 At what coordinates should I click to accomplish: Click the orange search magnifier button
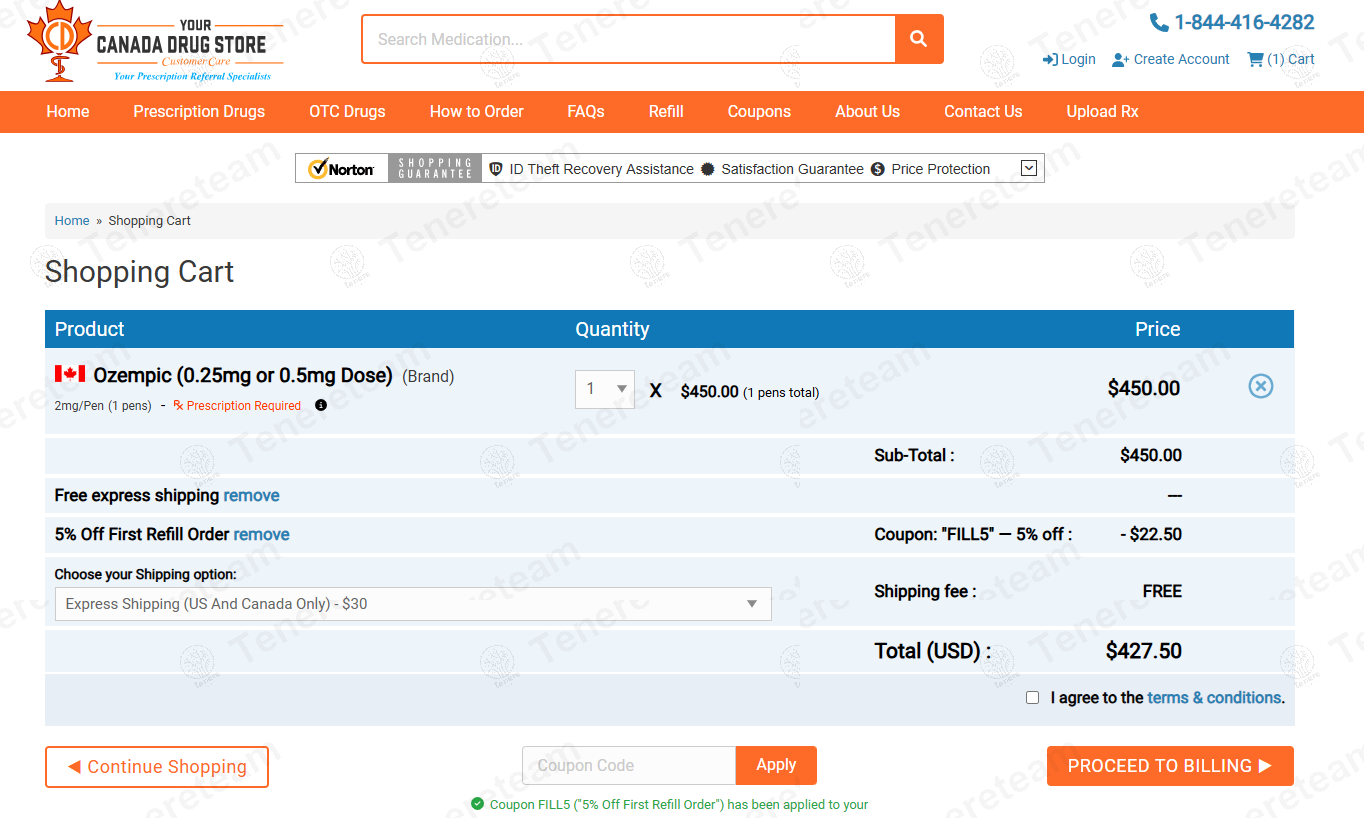(x=919, y=39)
